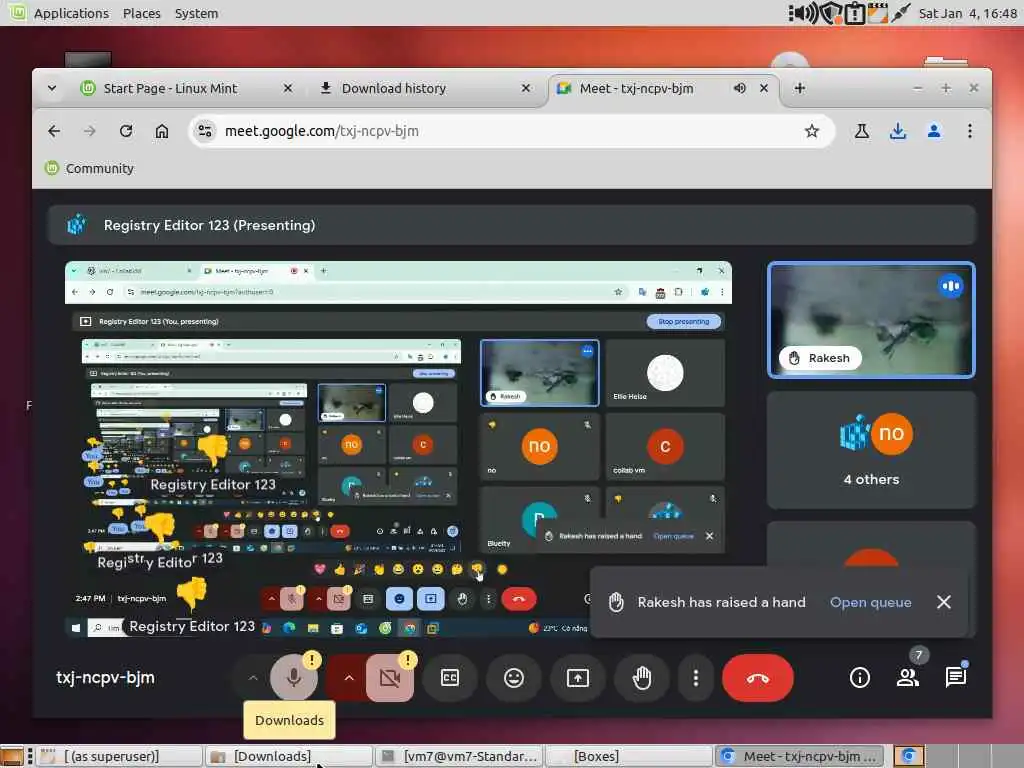View site information icon in the address bar
The image size is (1024, 768).
click(205, 131)
